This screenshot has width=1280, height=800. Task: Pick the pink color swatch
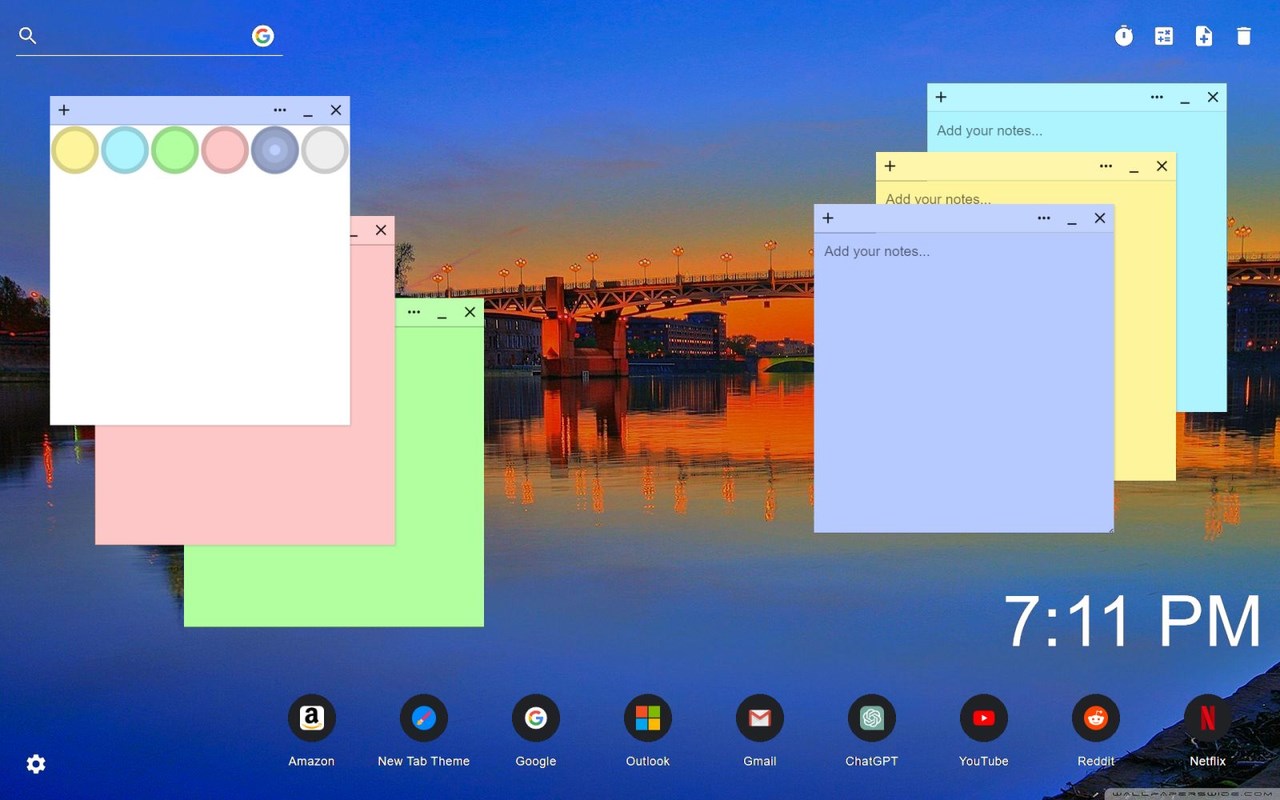225,150
